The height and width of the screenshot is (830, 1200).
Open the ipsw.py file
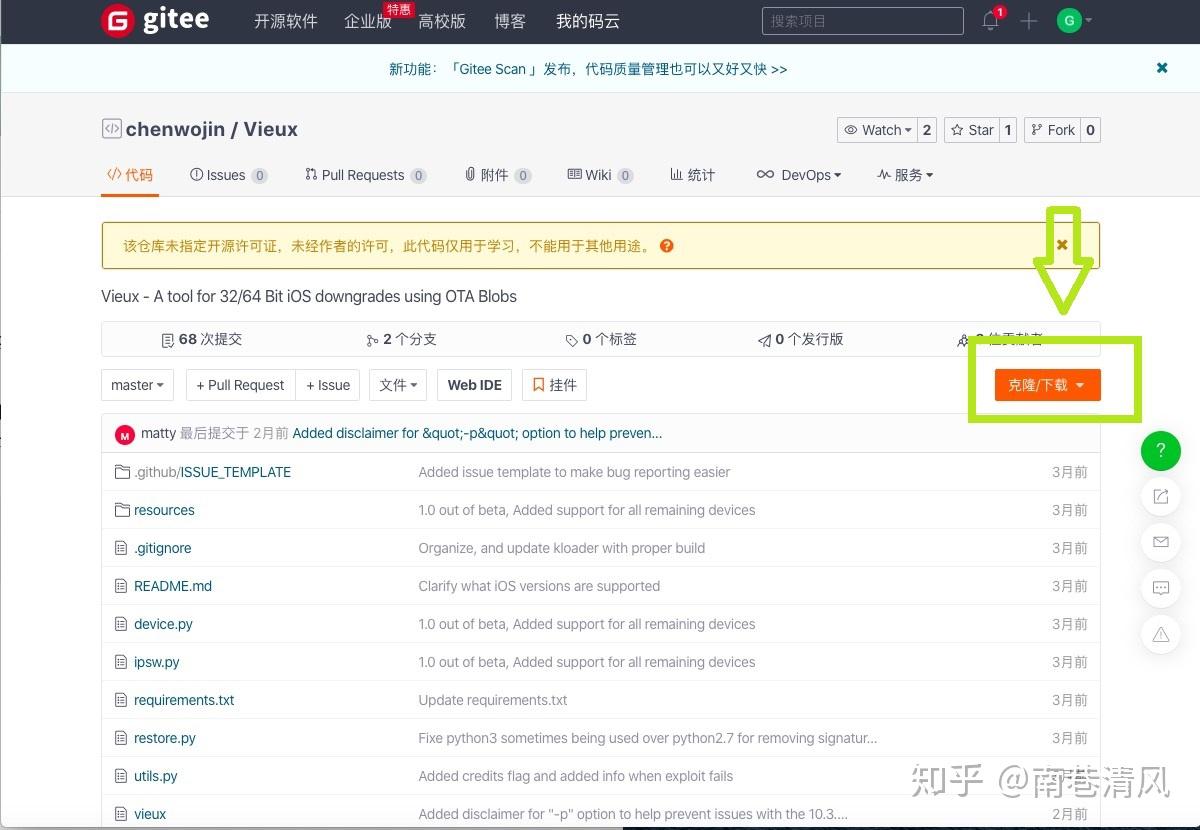[x=157, y=662]
